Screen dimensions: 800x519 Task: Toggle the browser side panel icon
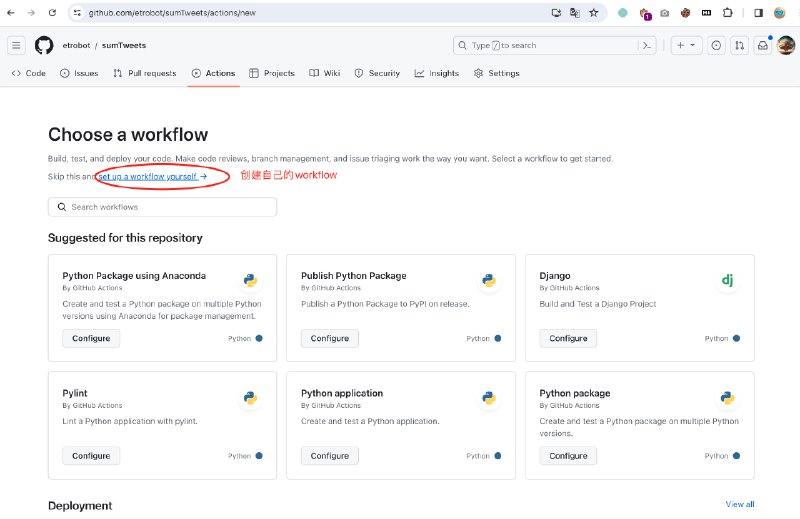coord(759,13)
